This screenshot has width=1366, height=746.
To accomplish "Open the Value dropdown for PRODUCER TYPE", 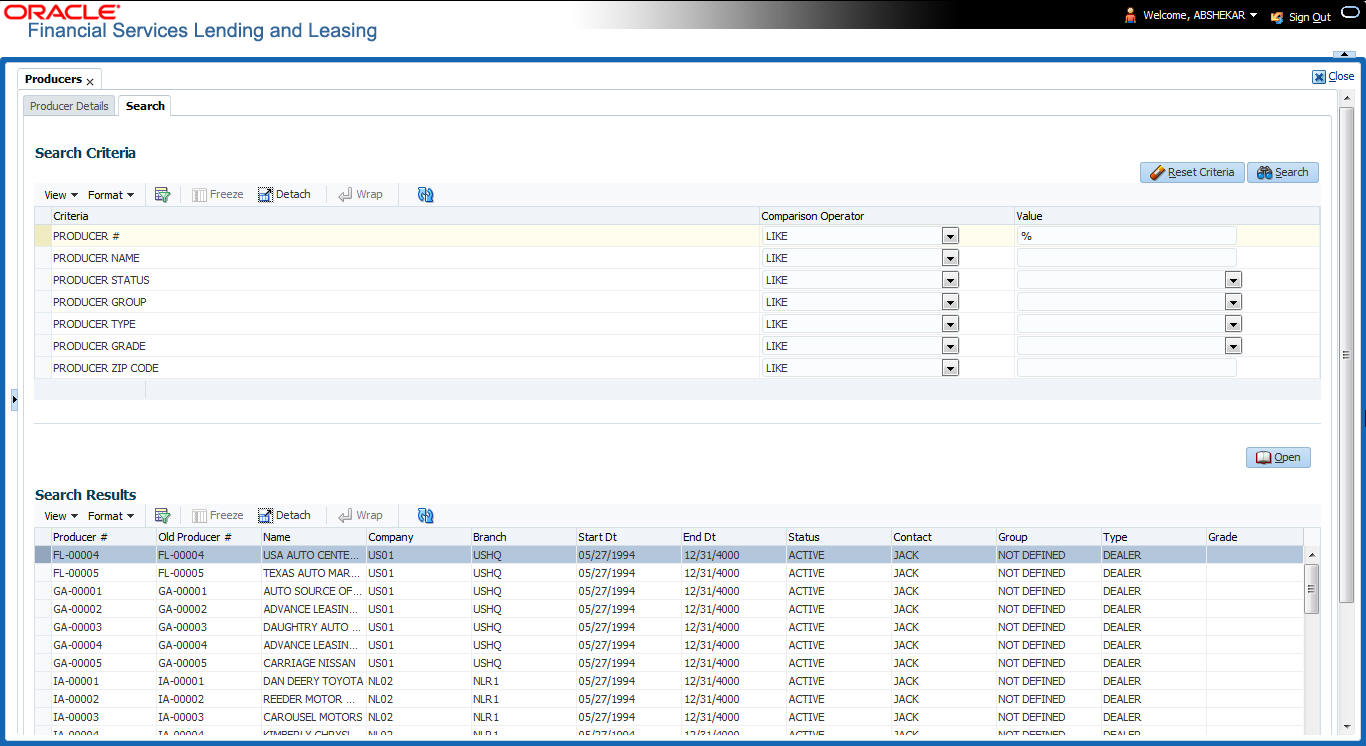I will tap(1232, 324).
